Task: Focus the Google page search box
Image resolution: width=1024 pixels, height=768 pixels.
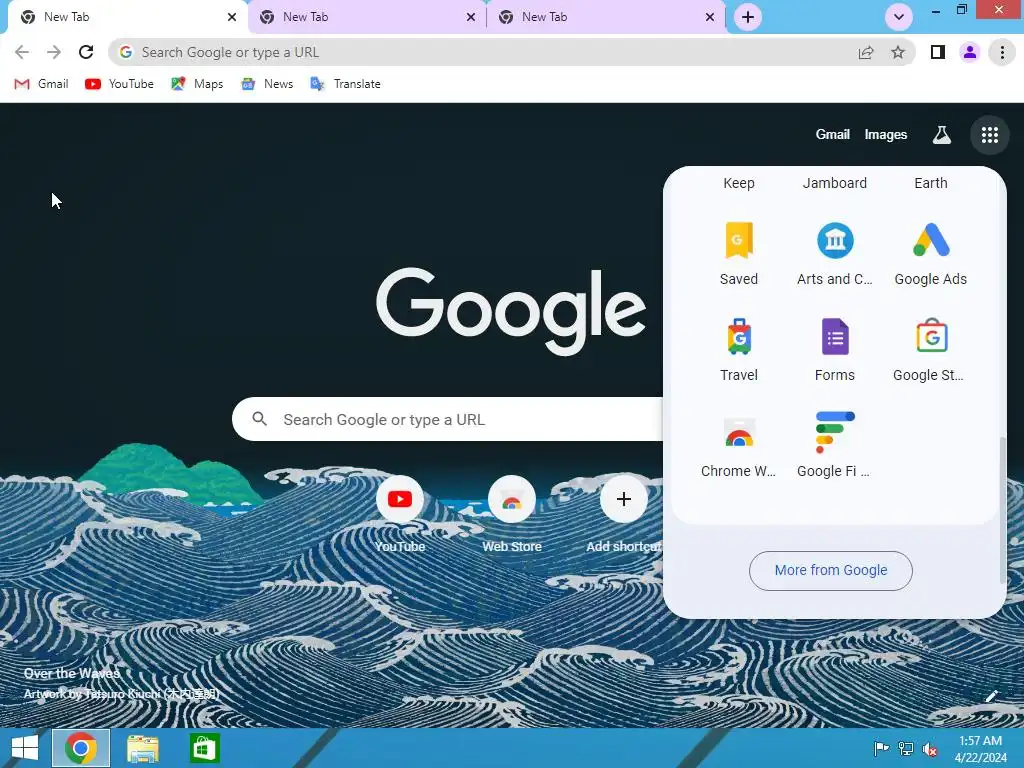Action: tap(448, 419)
